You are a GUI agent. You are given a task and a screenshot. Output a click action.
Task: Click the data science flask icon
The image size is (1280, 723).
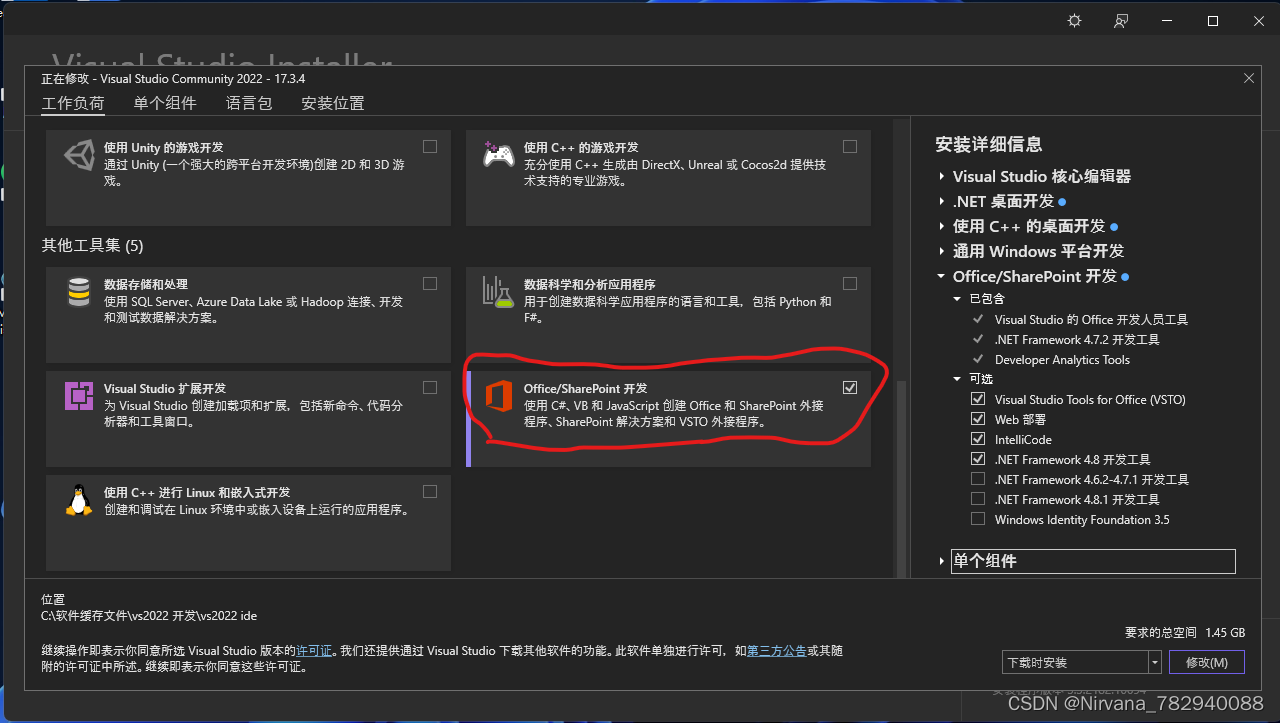coord(498,292)
